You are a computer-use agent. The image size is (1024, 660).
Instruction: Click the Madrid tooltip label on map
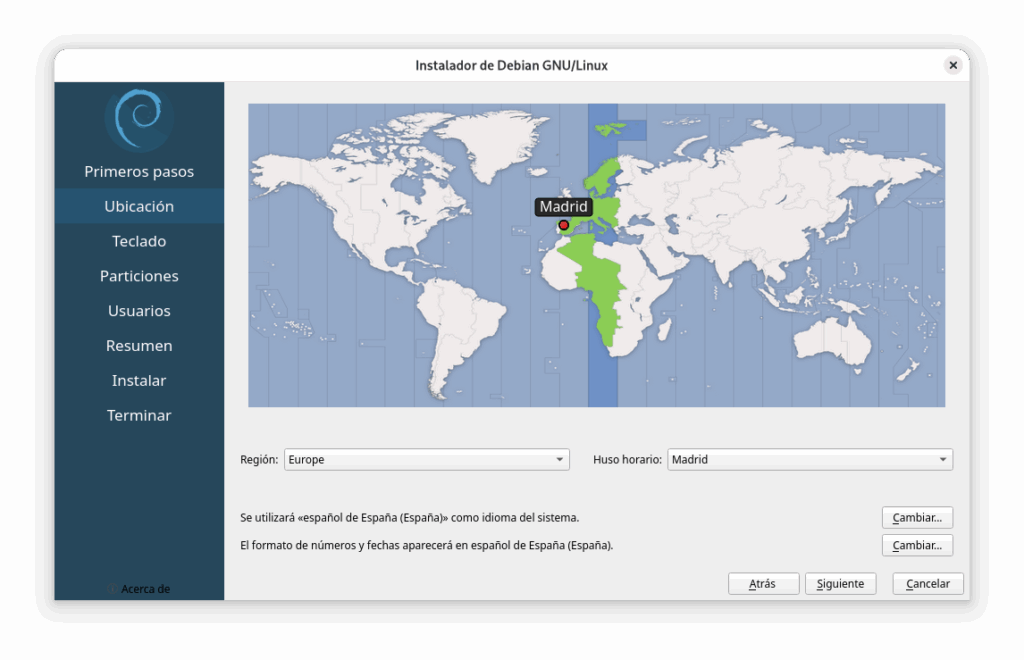point(564,207)
